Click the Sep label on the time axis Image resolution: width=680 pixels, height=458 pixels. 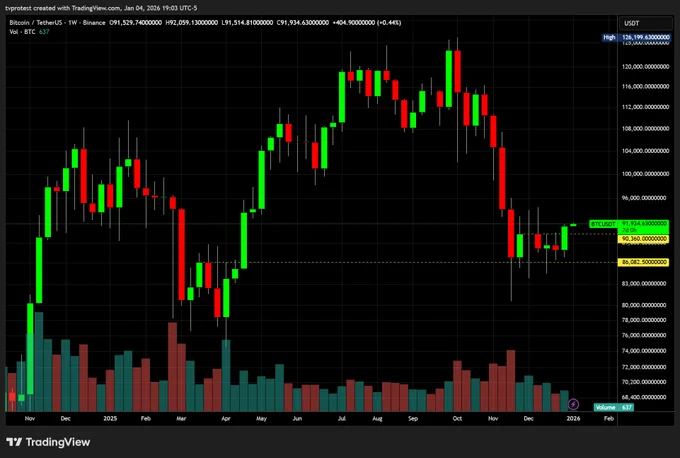click(x=413, y=419)
